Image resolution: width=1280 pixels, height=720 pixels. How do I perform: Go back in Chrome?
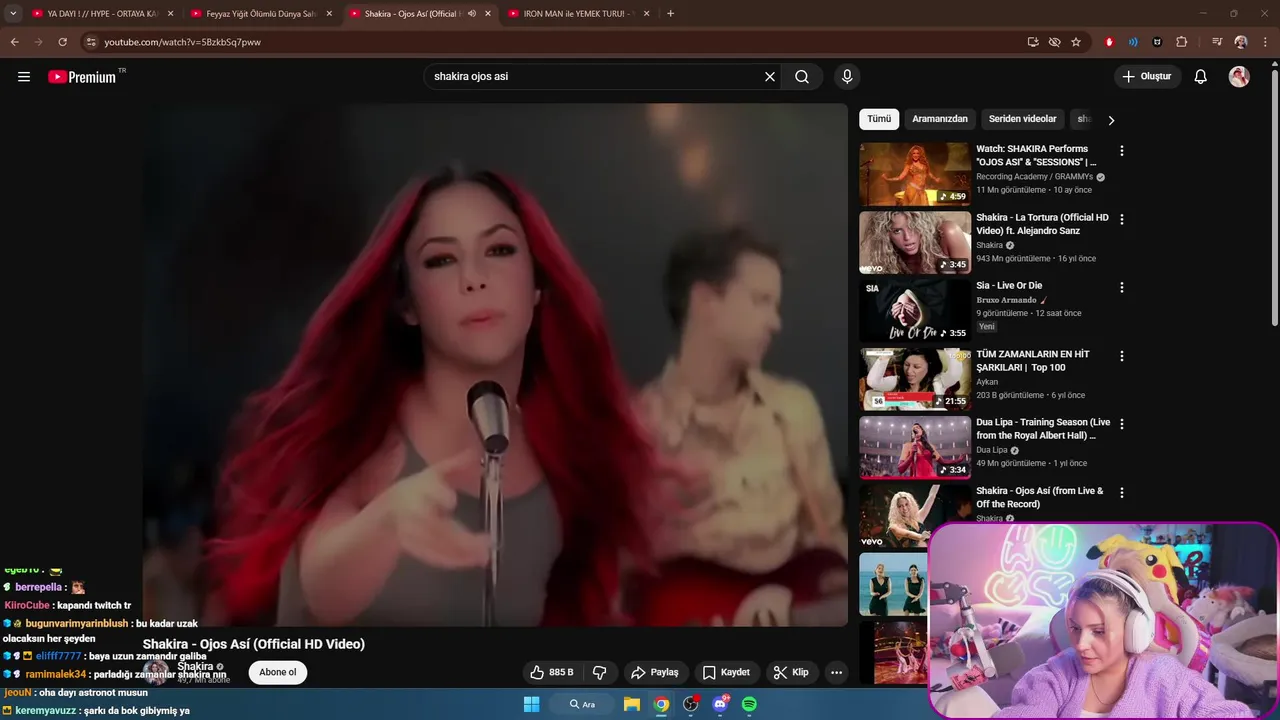[14, 42]
